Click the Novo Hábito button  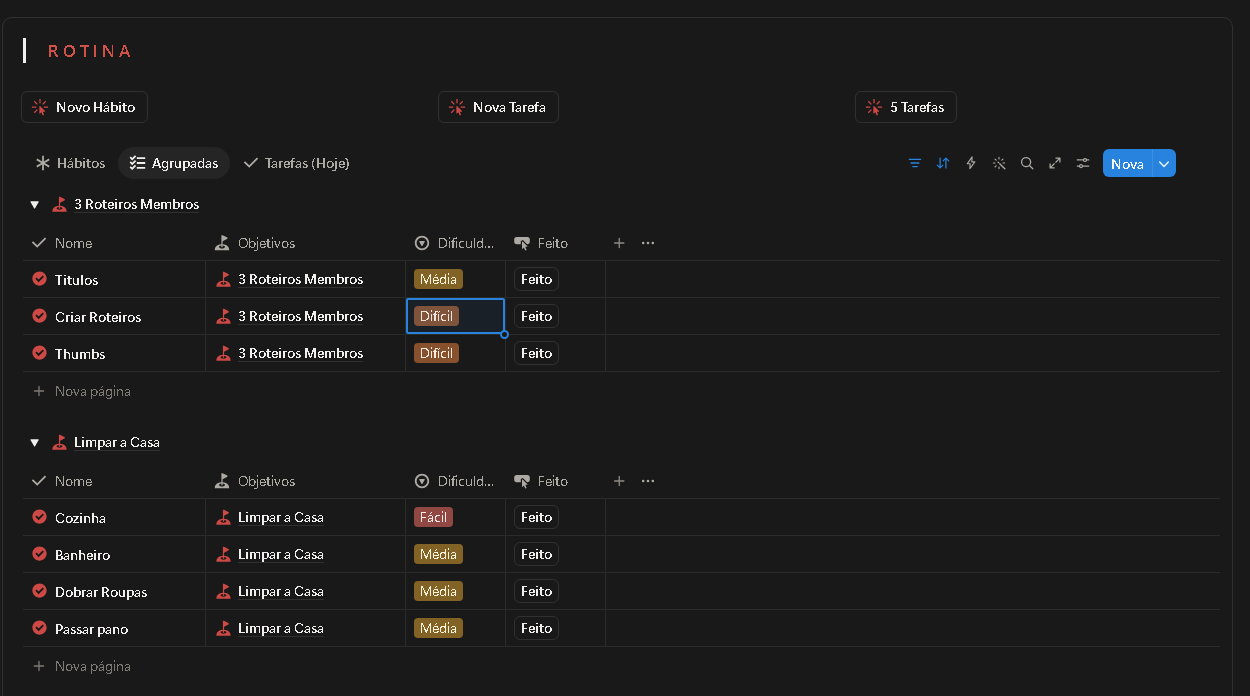[84, 107]
